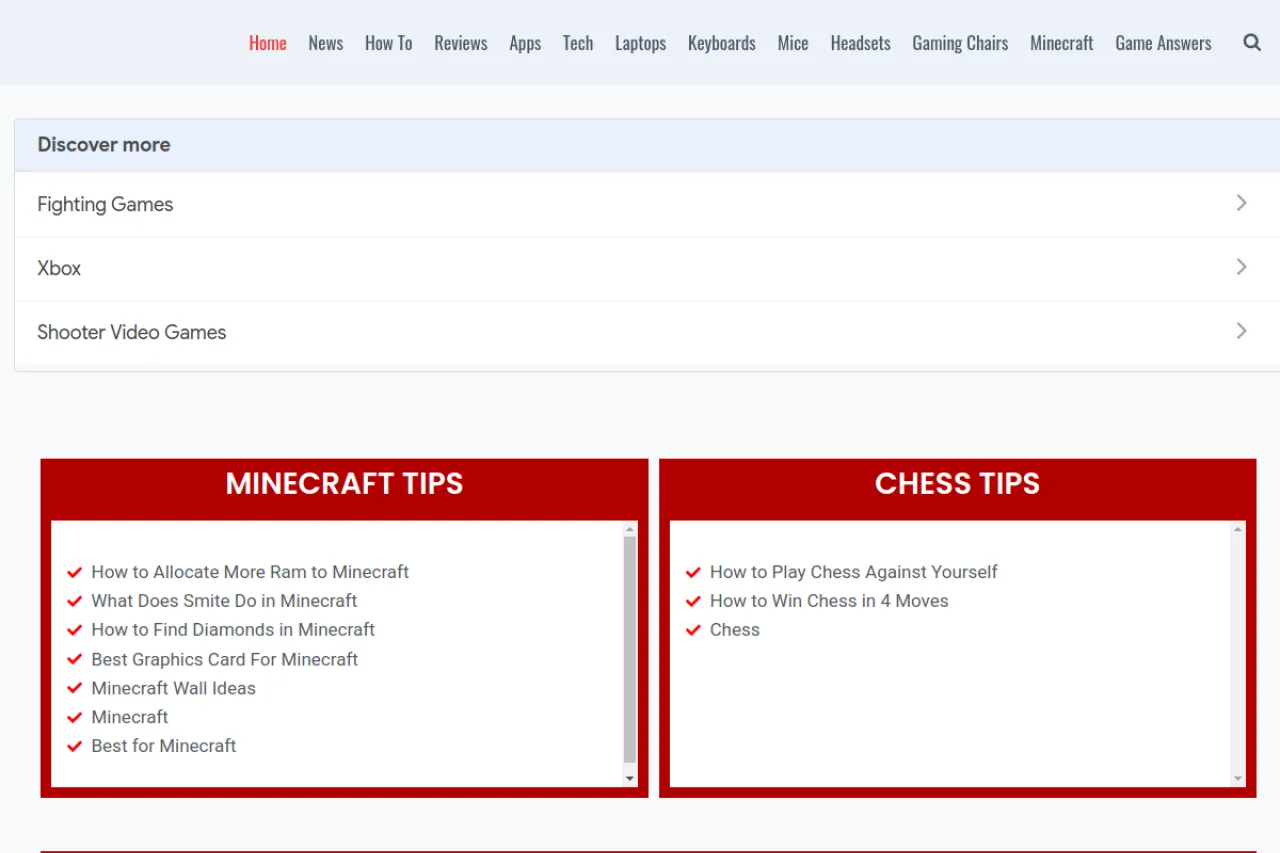The height and width of the screenshot is (853, 1280).
Task: Open the Game Answers menu item
Action: coord(1163,43)
